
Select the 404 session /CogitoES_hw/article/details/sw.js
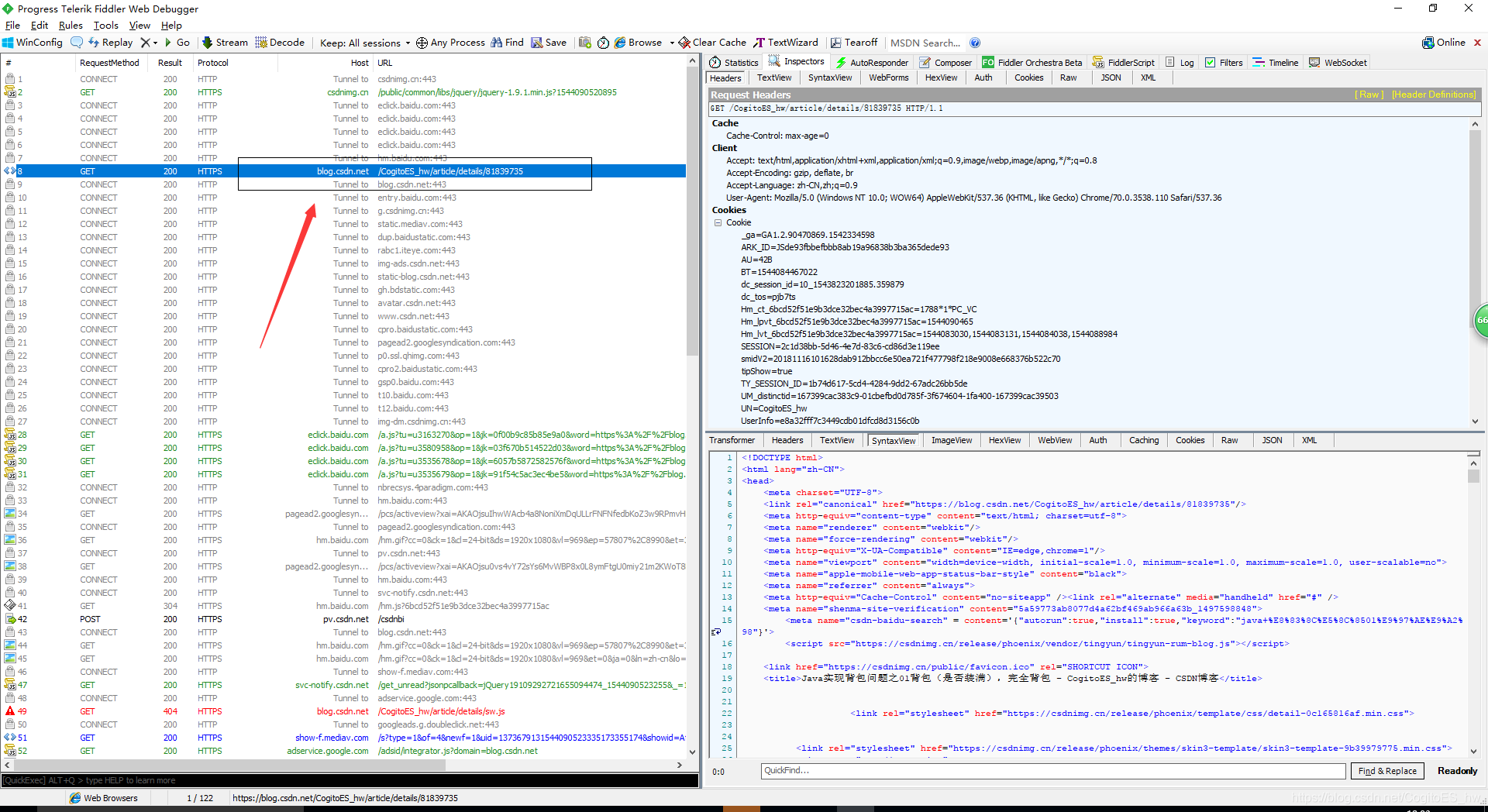344,711
